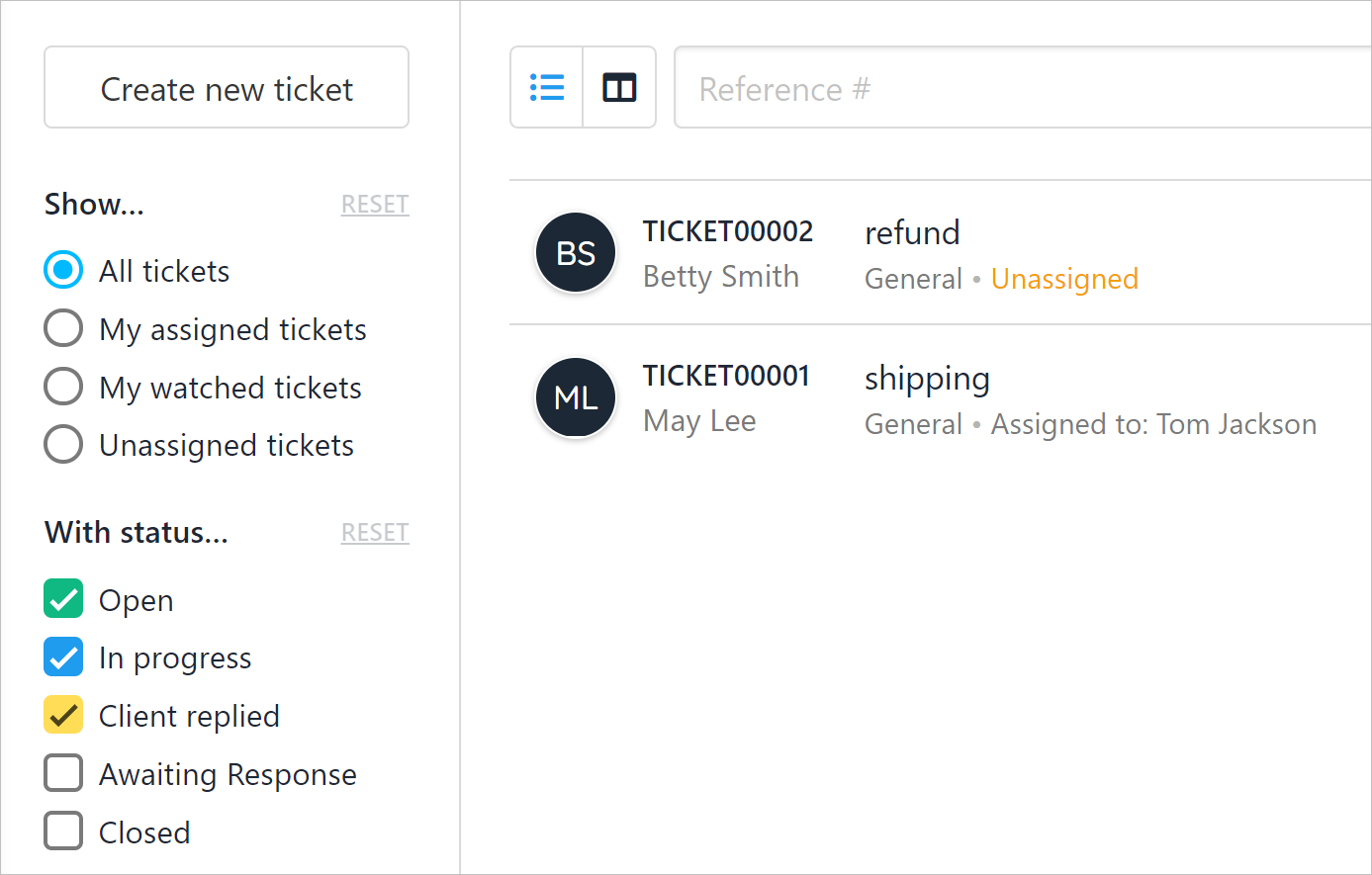This screenshot has height=875, width=1372.
Task: Reset the Show filter
Action: click(x=375, y=205)
